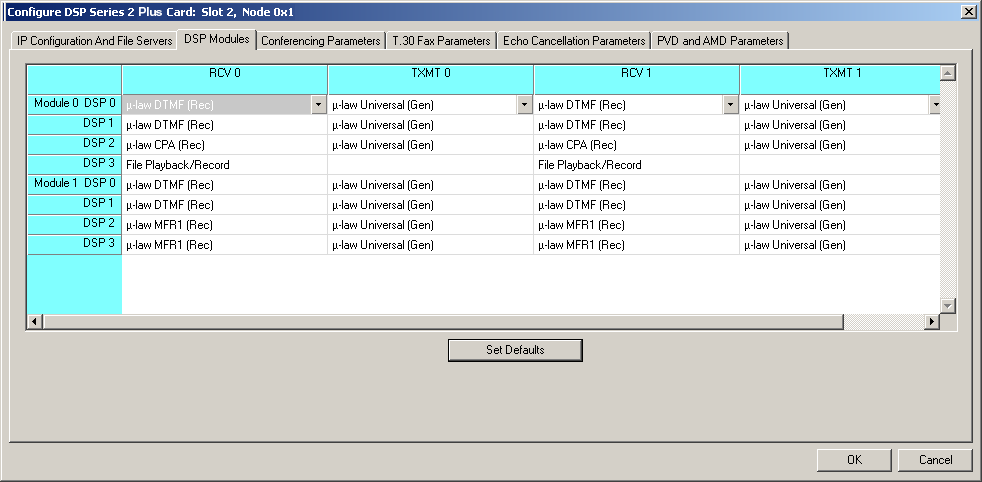The image size is (982, 482).
Task: Select DSP 3 µ-law MFR1 (Rec) cell in RCV 0
Action: [224, 244]
